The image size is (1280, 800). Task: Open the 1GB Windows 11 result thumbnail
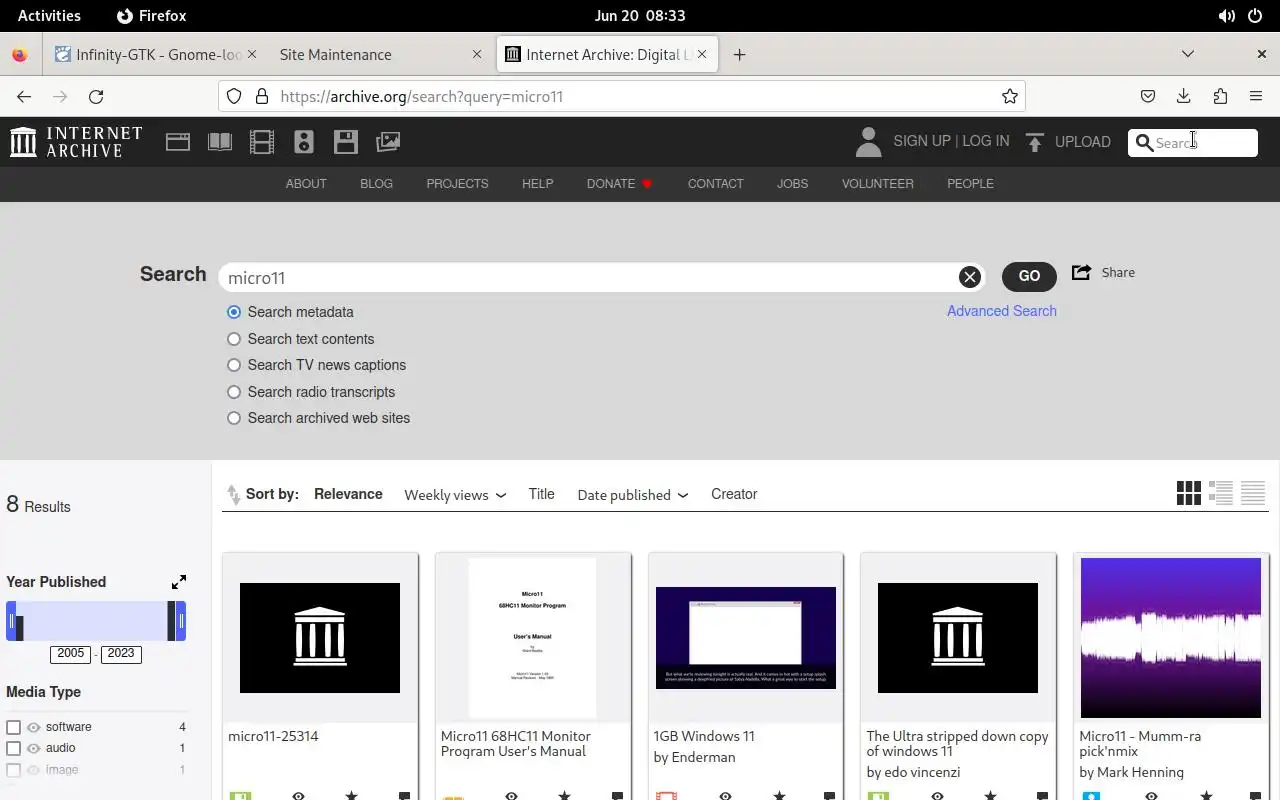pyautogui.click(x=746, y=638)
